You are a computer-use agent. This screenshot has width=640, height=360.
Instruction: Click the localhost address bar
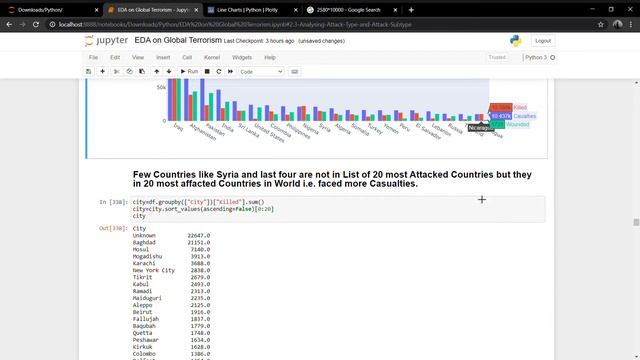(x=318, y=24)
